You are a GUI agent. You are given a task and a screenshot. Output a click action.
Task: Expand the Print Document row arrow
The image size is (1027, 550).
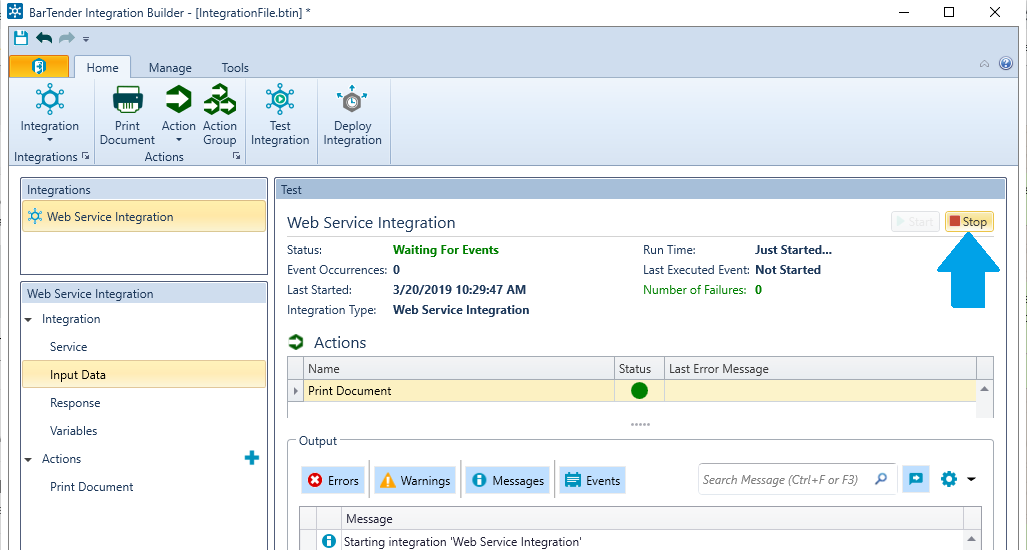click(295, 391)
